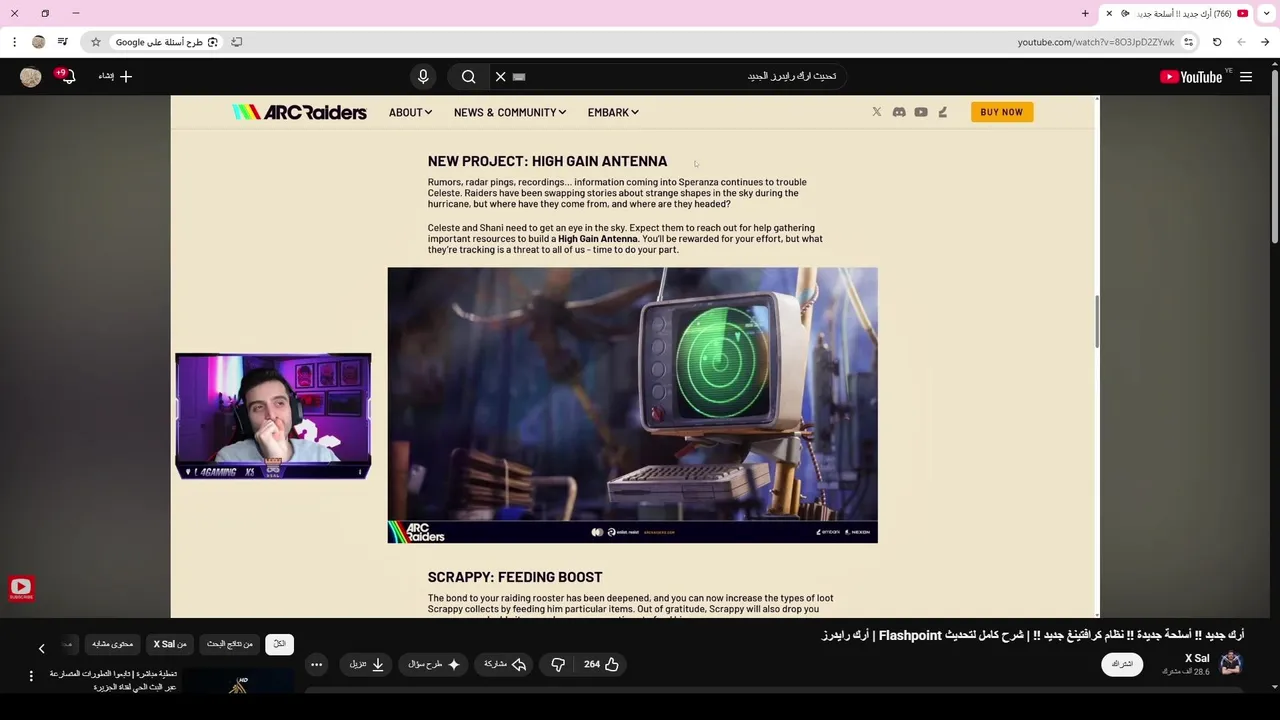This screenshot has height=720, width=1280.
Task: Open the suggested live video title
Action: click(112, 680)
